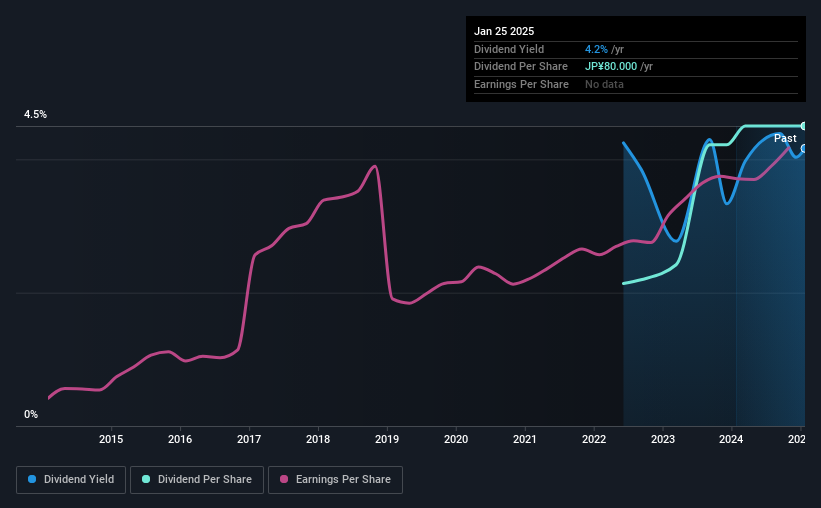This screenshot has height=508, width=821.
Task: Click the teal endpoint marker on Dividend Per Share line
Action: pyautogui.click(x=804, y=126)
